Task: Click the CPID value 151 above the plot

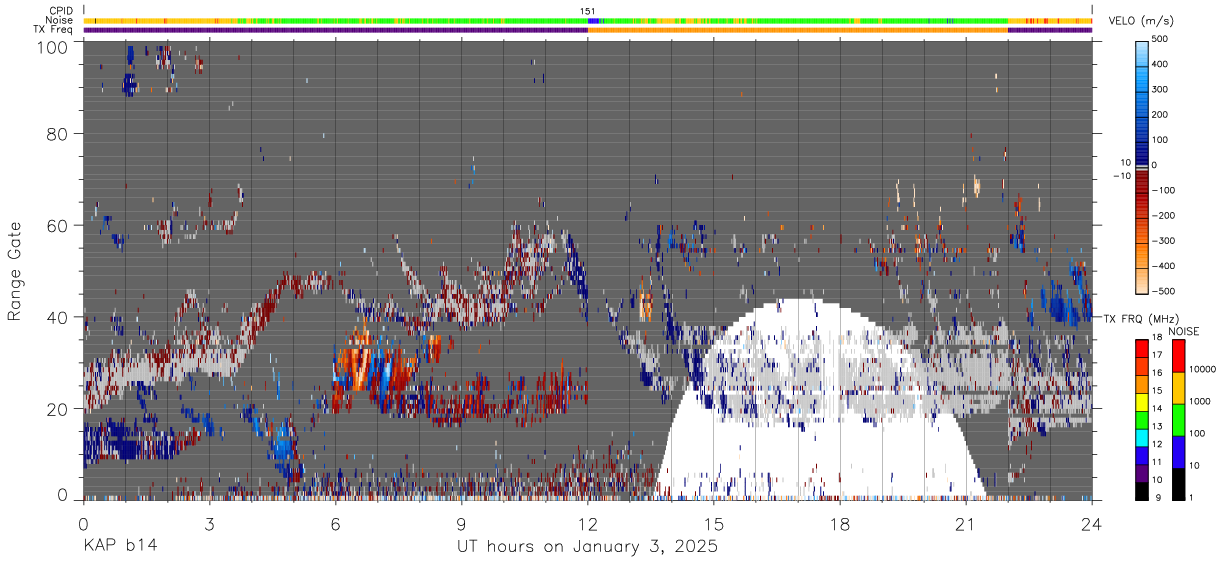Action: pyautogui.click(x=589, y=10)
